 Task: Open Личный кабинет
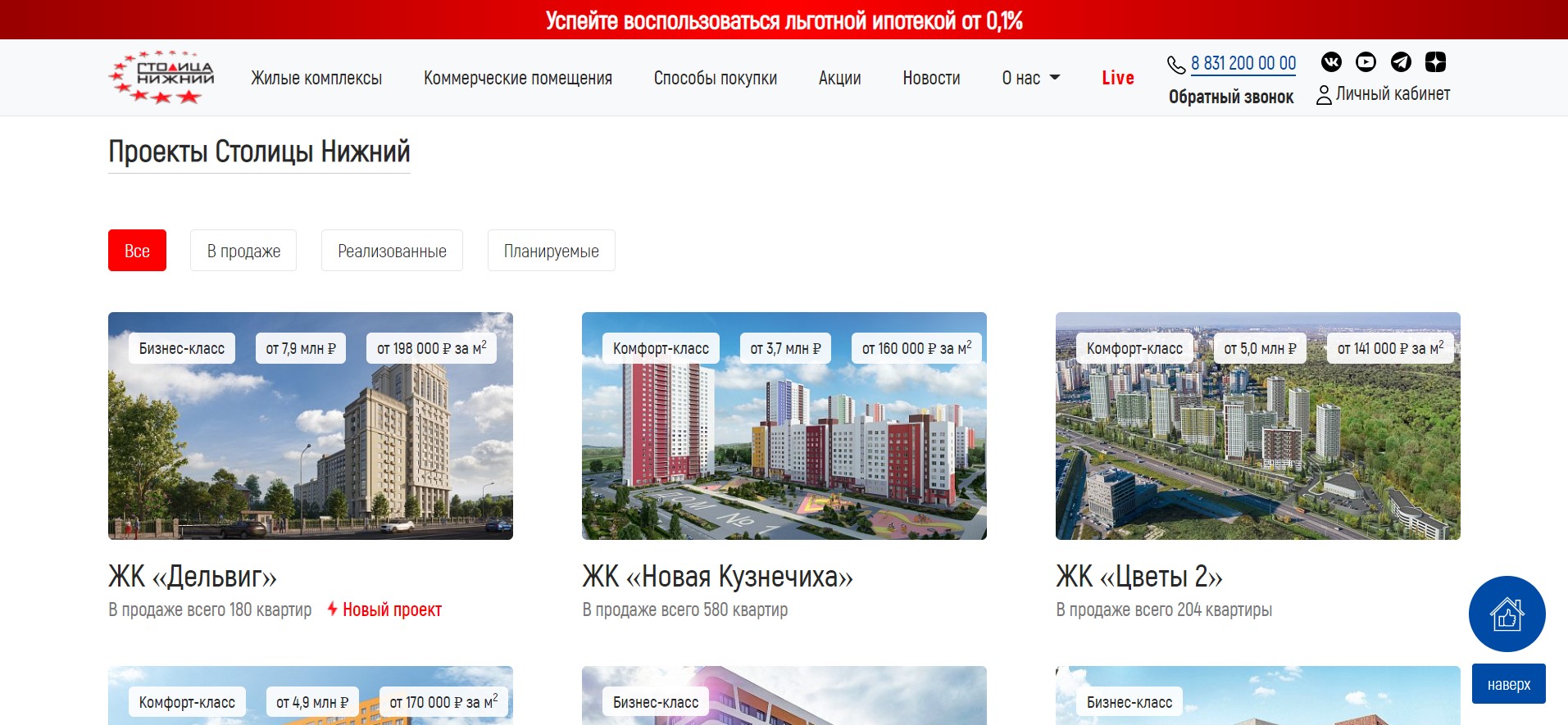1393,94
